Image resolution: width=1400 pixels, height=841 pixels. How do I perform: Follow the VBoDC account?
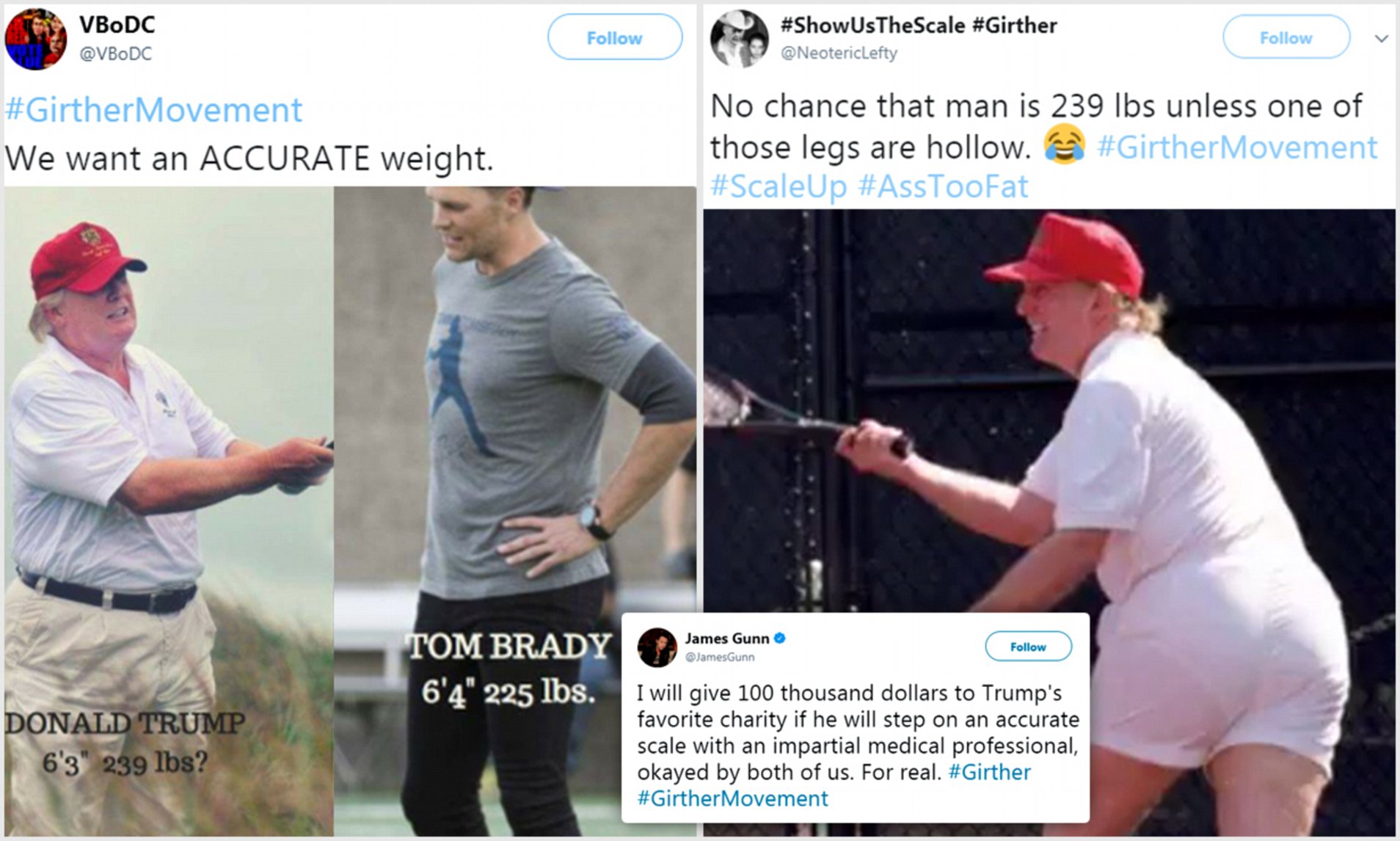pyautogui.click(x=614, y=37)
